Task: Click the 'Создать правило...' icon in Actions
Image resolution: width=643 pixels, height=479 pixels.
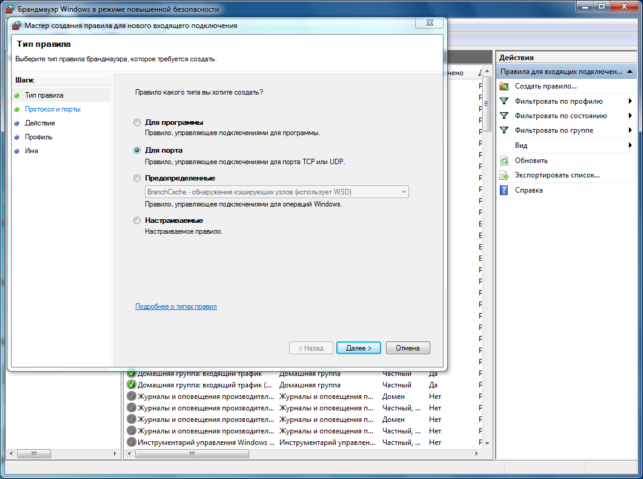Action: pyautogui.click(x=504, y=86)
